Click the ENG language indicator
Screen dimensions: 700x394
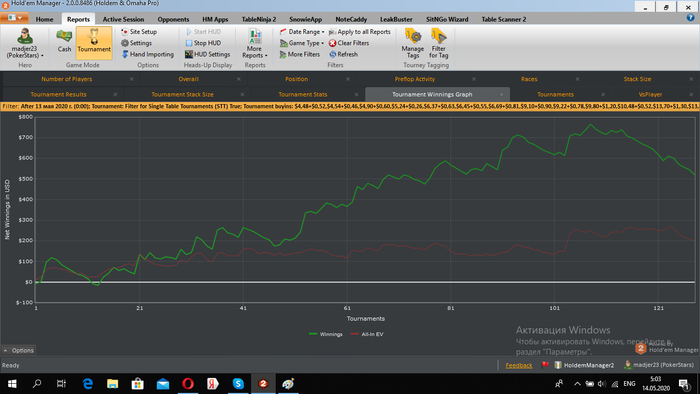tap(629, 384)
